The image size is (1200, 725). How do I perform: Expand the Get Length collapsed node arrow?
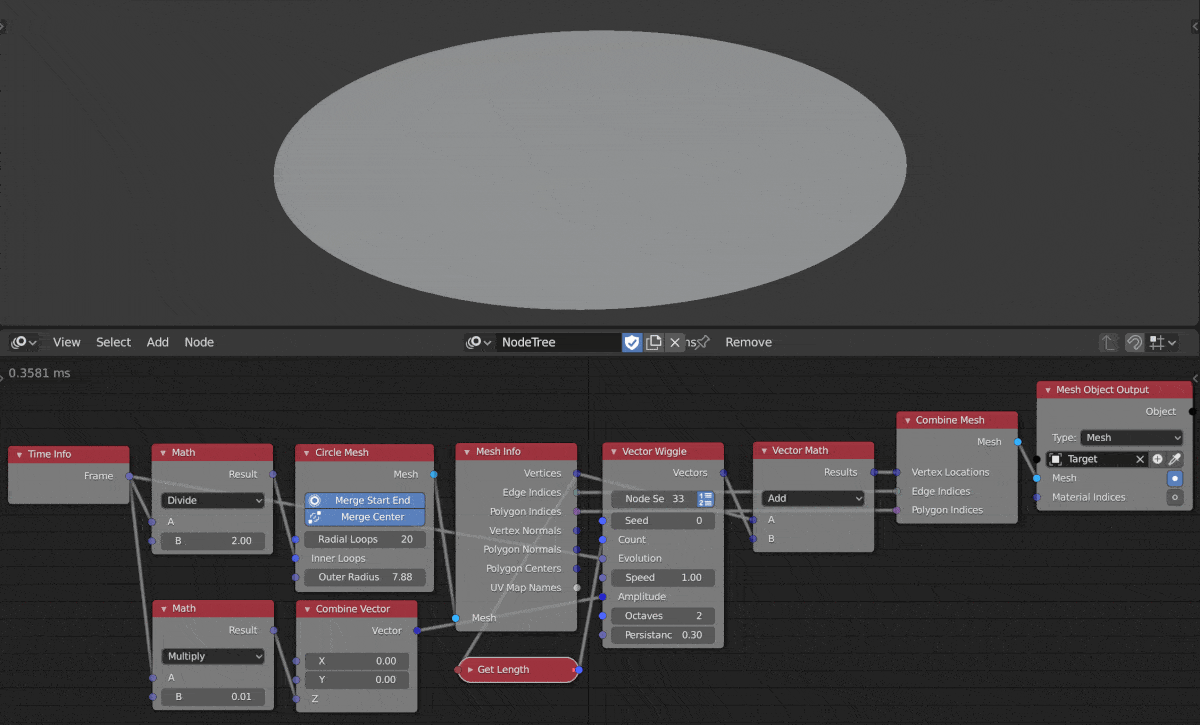[x=470, y=669]
